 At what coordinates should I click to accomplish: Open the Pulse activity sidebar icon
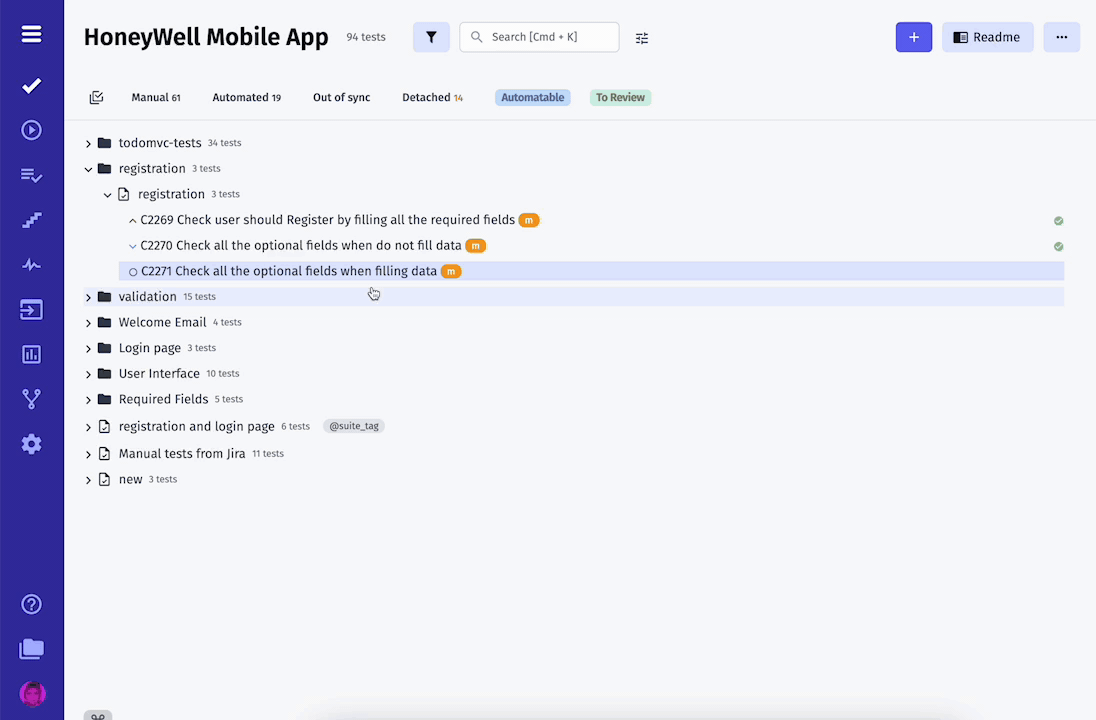[x=31, y=265]
